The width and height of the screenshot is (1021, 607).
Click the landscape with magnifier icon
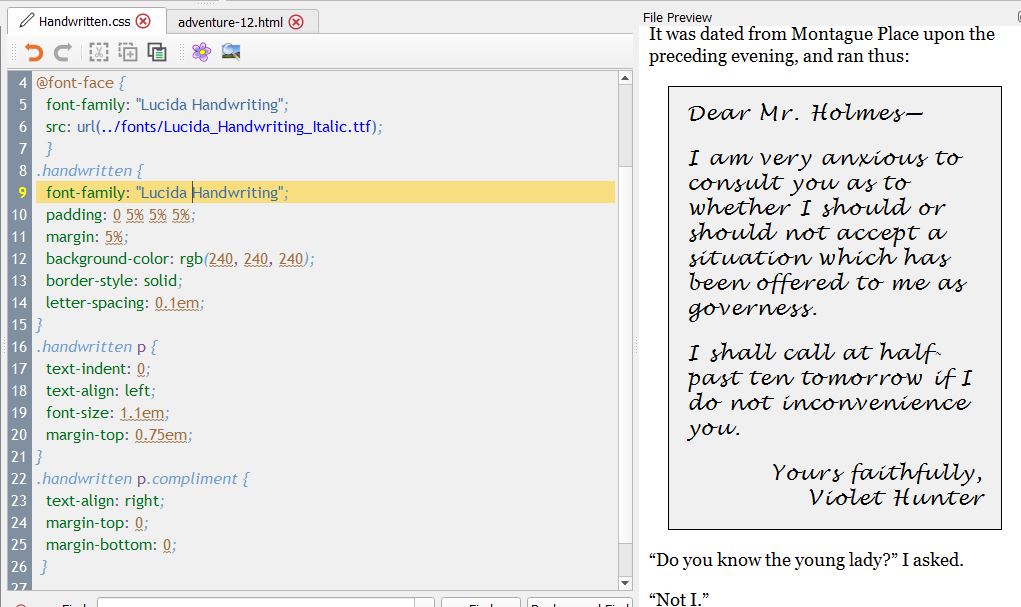point(231,52)
